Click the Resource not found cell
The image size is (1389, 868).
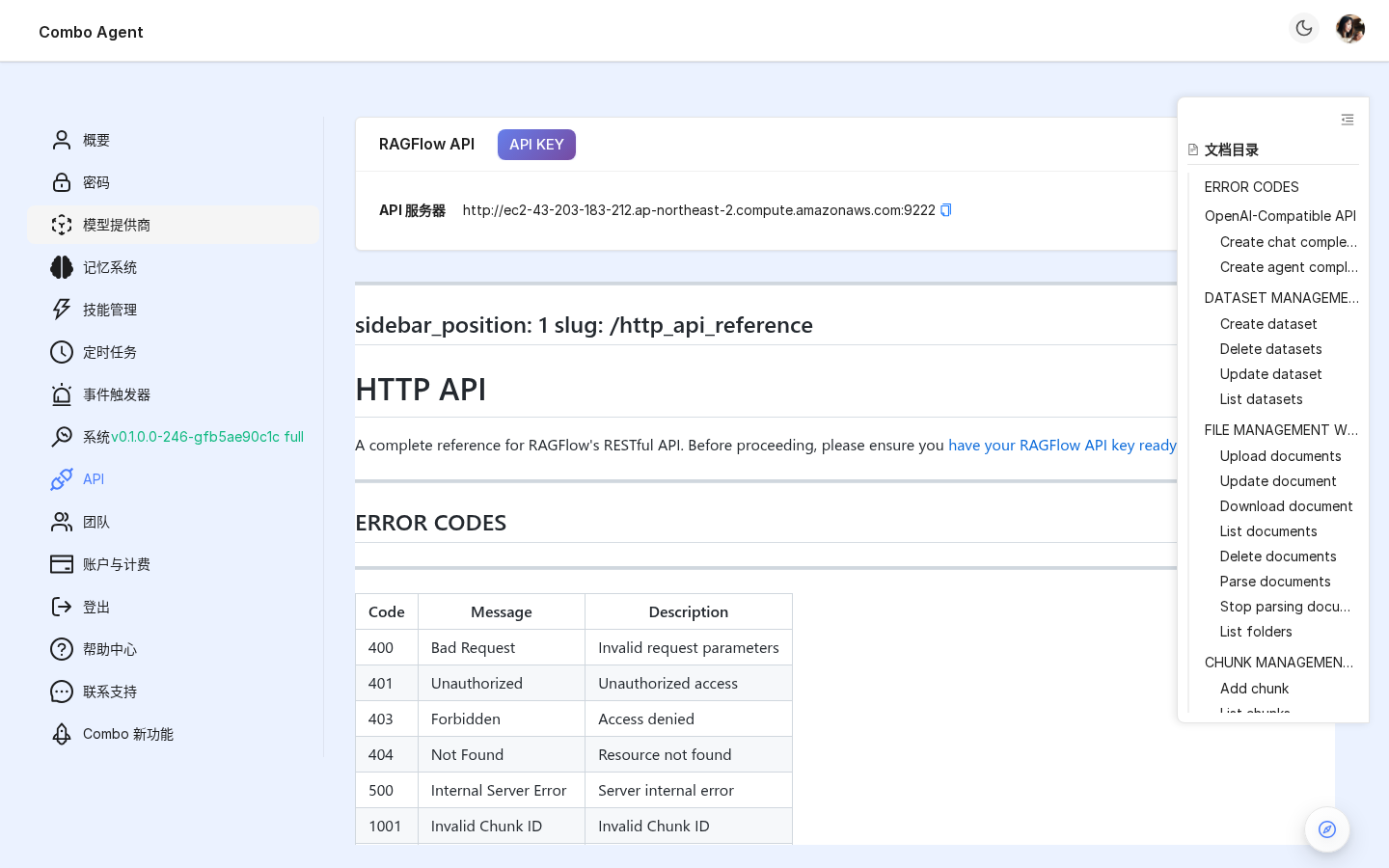[689, 754]
